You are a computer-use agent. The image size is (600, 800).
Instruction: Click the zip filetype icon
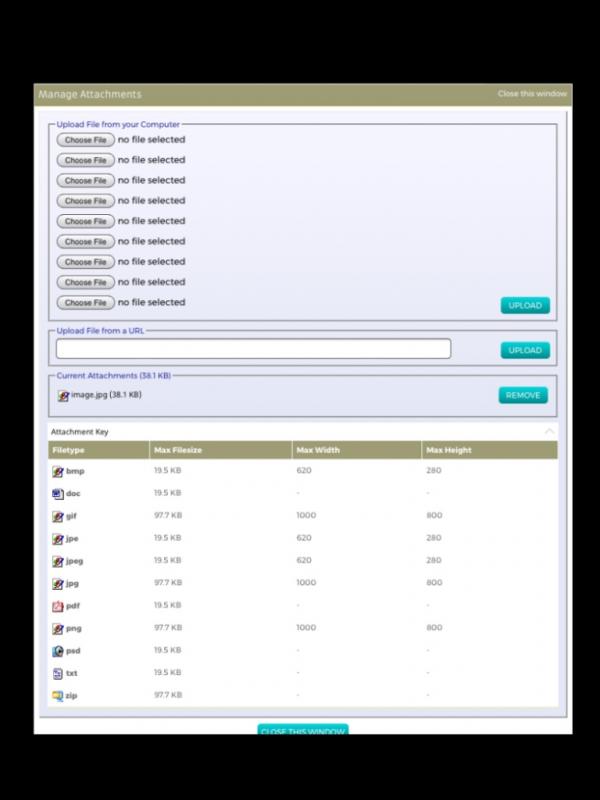pos(58,695)
